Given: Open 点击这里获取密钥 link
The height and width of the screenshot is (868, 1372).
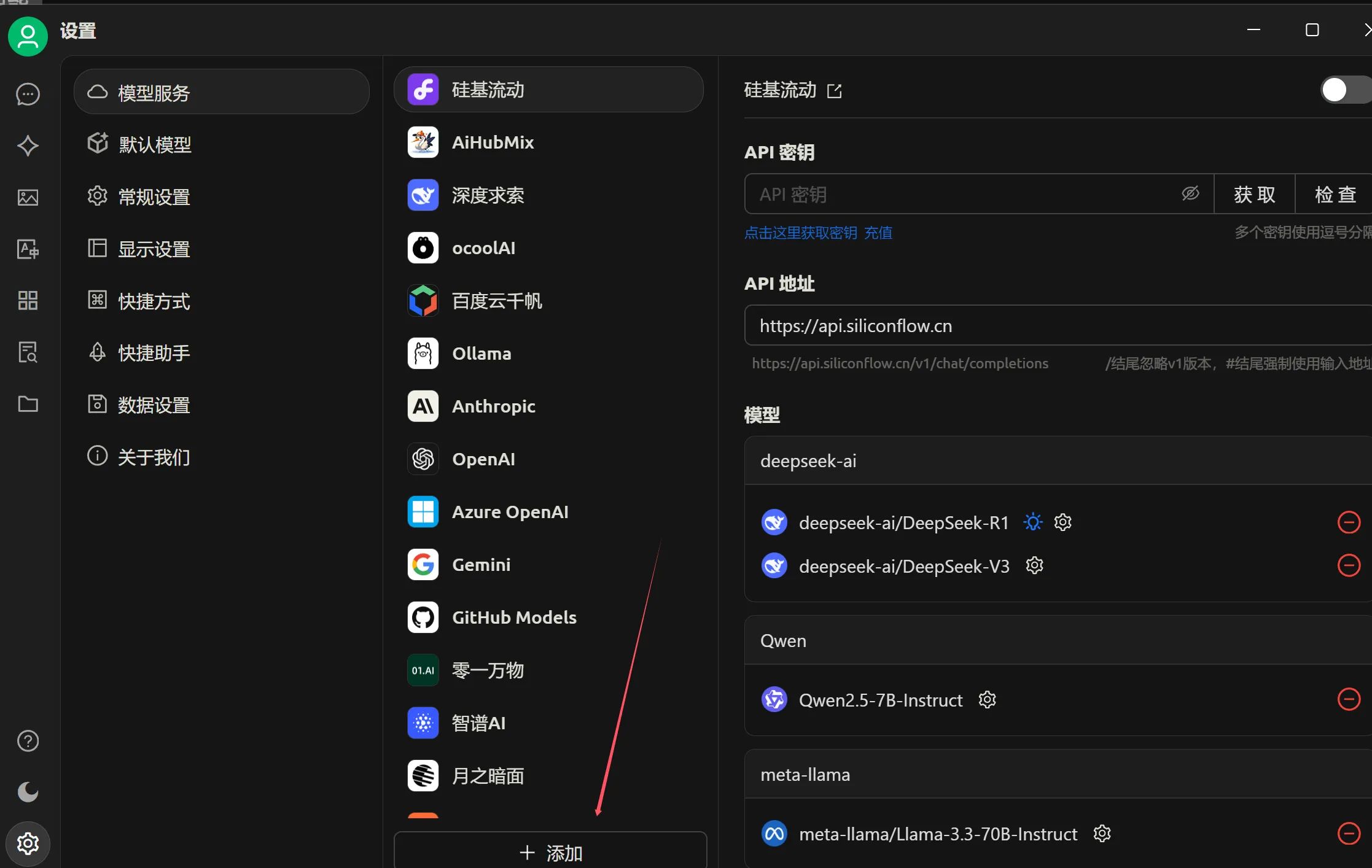Looking at the screenshot, I should (x=801, y=233).
